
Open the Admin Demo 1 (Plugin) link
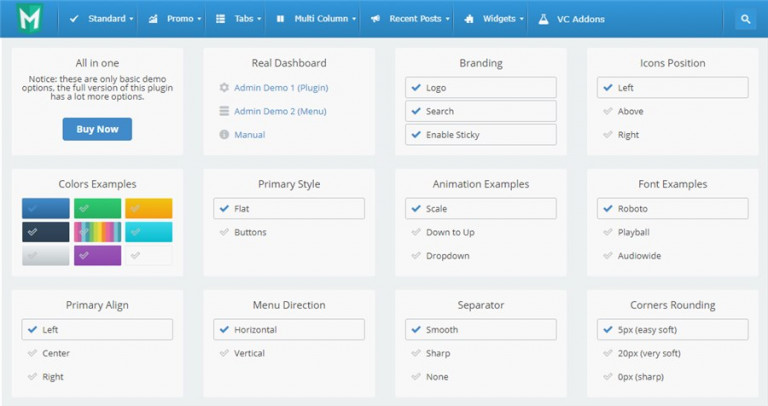pyautogui.click(x=281, y=87)
